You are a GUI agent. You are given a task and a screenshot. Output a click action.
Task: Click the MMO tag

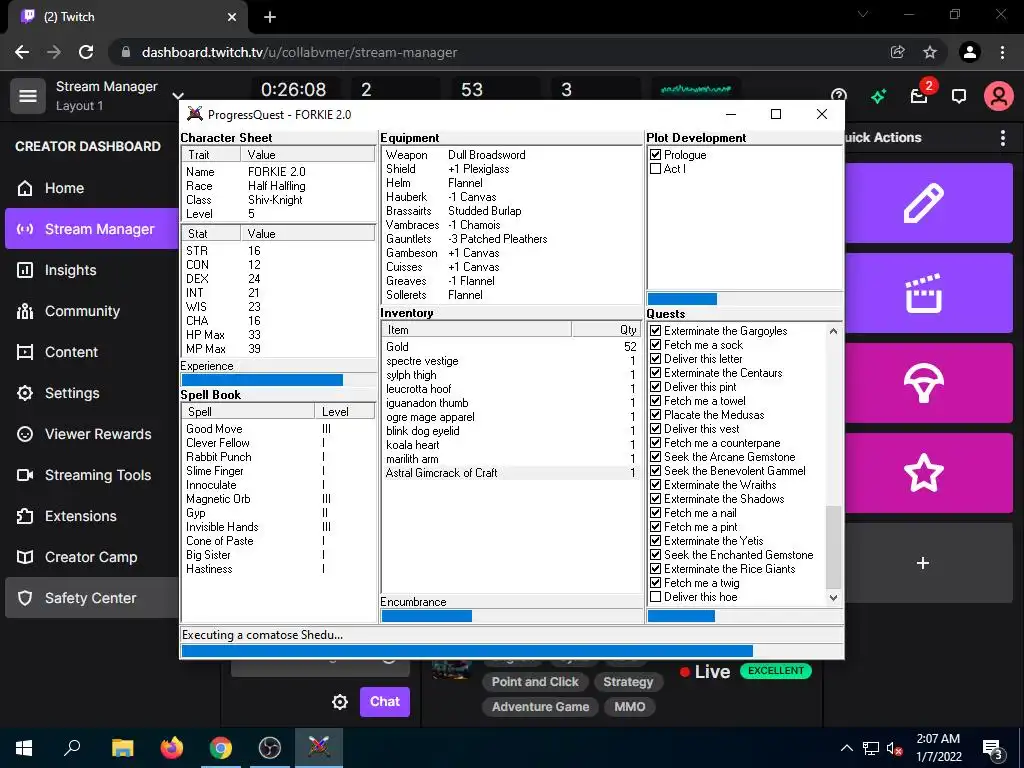pos(630,707)
